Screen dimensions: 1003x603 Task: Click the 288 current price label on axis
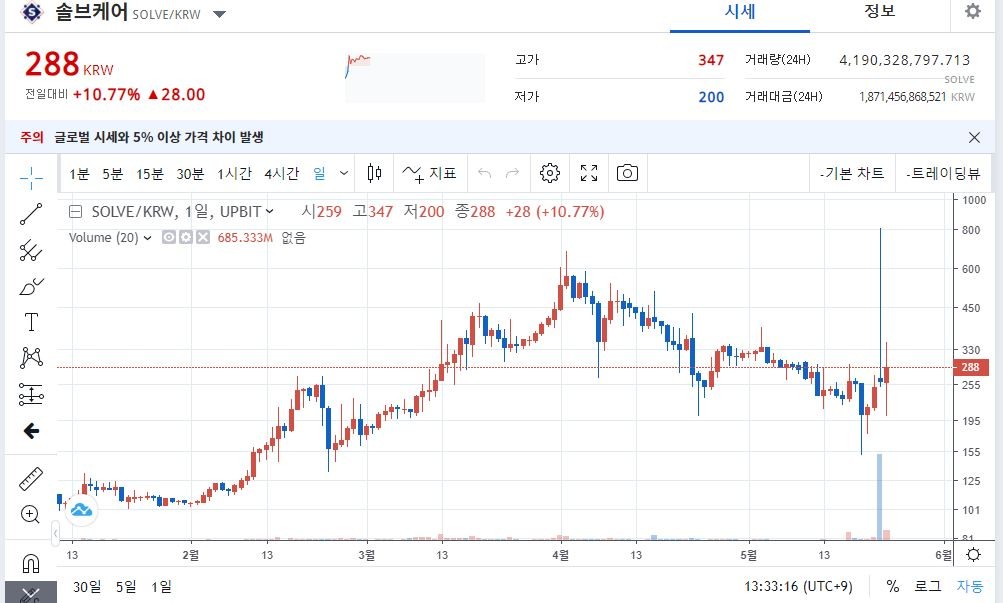point(970,367)
